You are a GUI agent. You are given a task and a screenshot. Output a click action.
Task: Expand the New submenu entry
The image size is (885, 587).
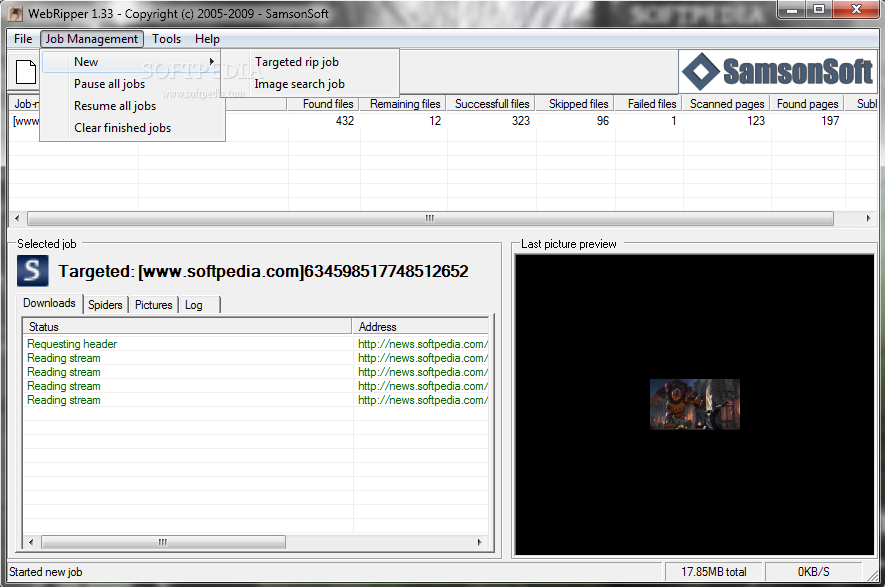[131, 62]
